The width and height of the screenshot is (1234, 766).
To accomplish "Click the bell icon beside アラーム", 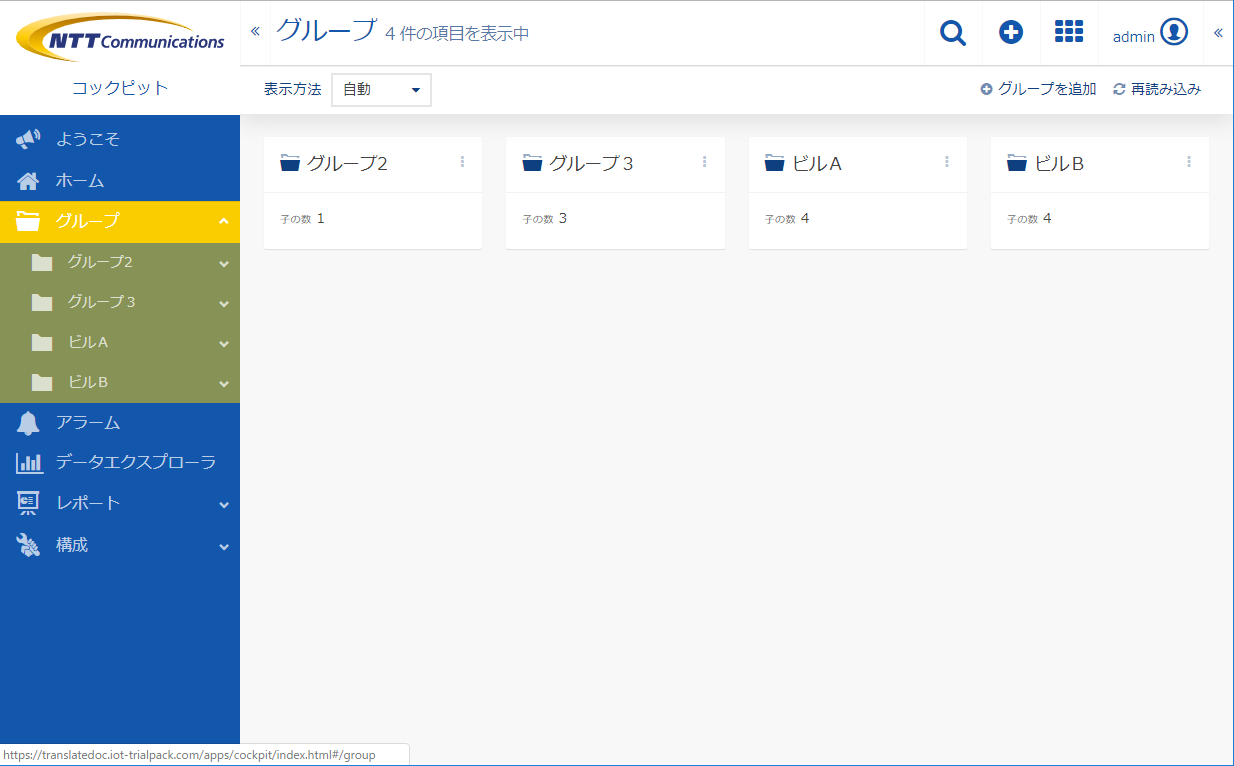I will pyautogui.click(x=28, y=423).
